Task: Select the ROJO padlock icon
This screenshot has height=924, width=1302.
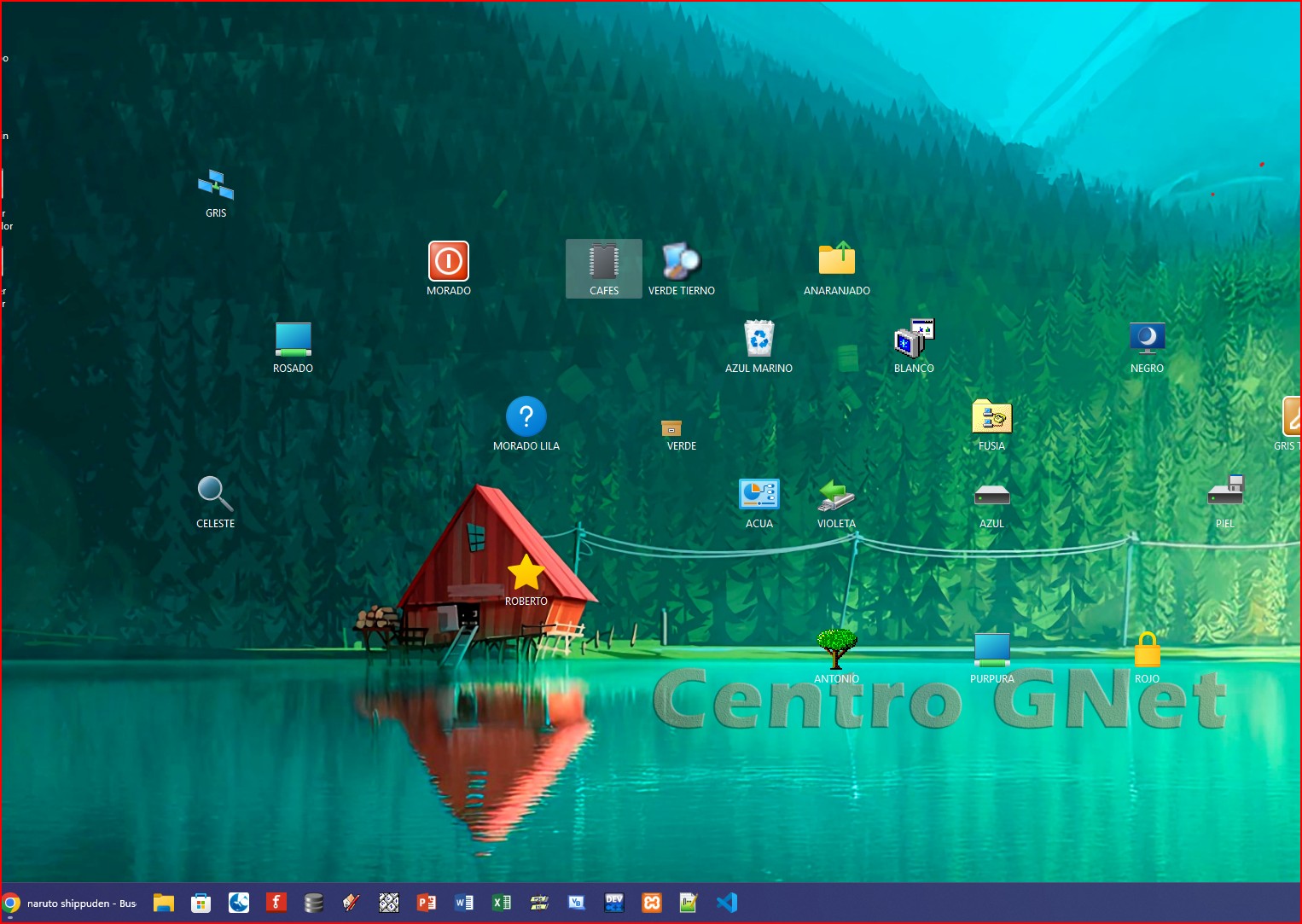Action: 1147,650
